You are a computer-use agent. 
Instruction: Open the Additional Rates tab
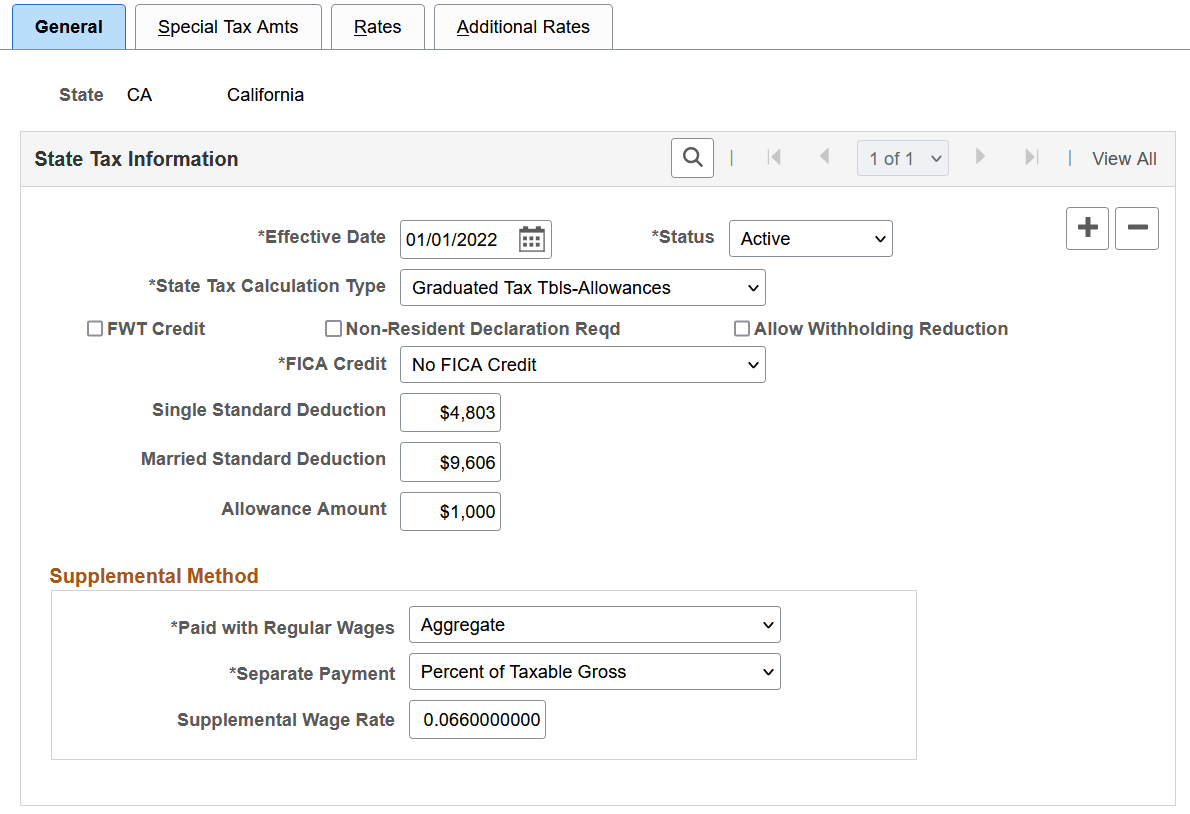(x=523, y=27)
